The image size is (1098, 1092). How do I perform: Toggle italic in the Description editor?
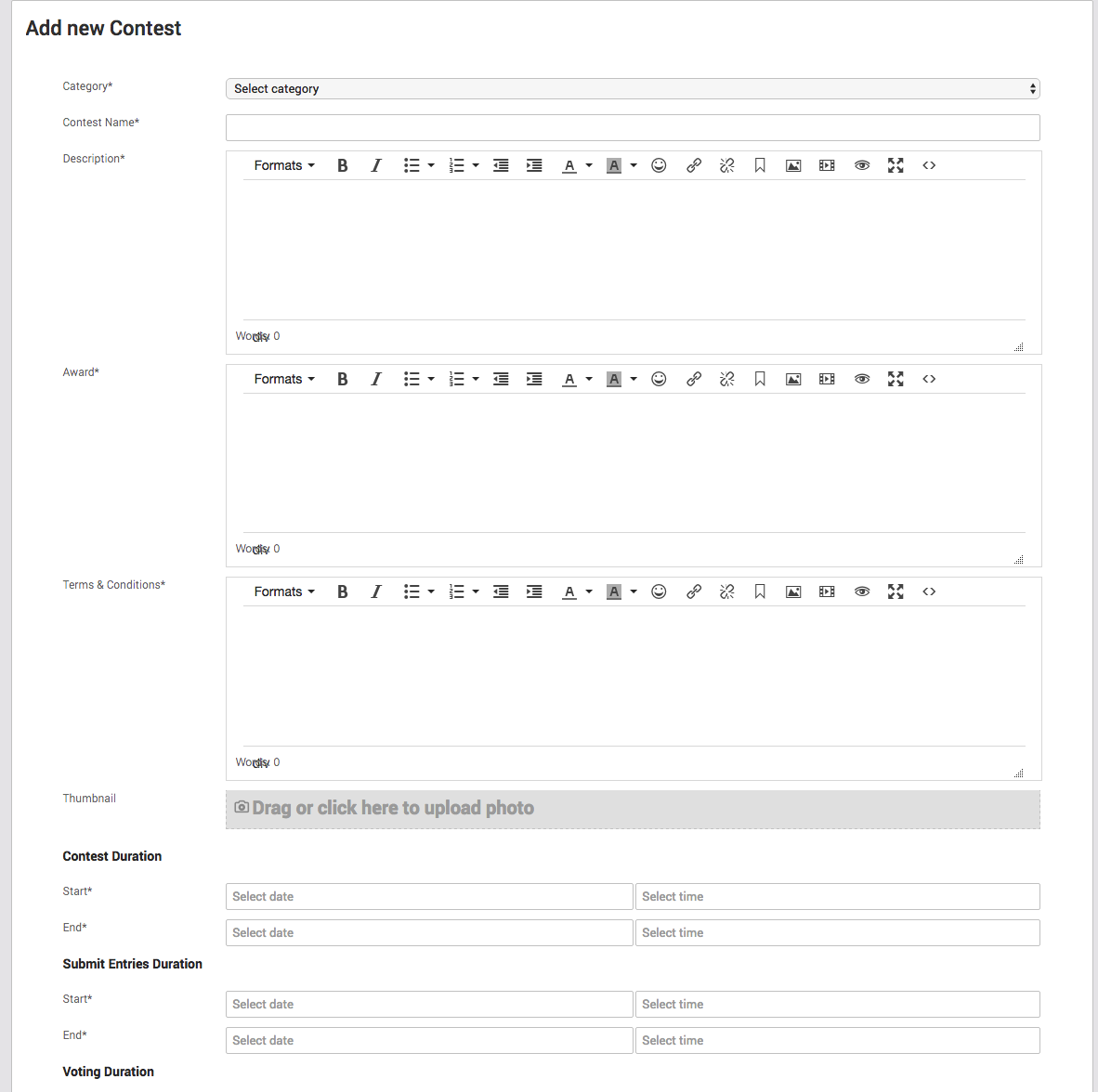coord(376,165)
